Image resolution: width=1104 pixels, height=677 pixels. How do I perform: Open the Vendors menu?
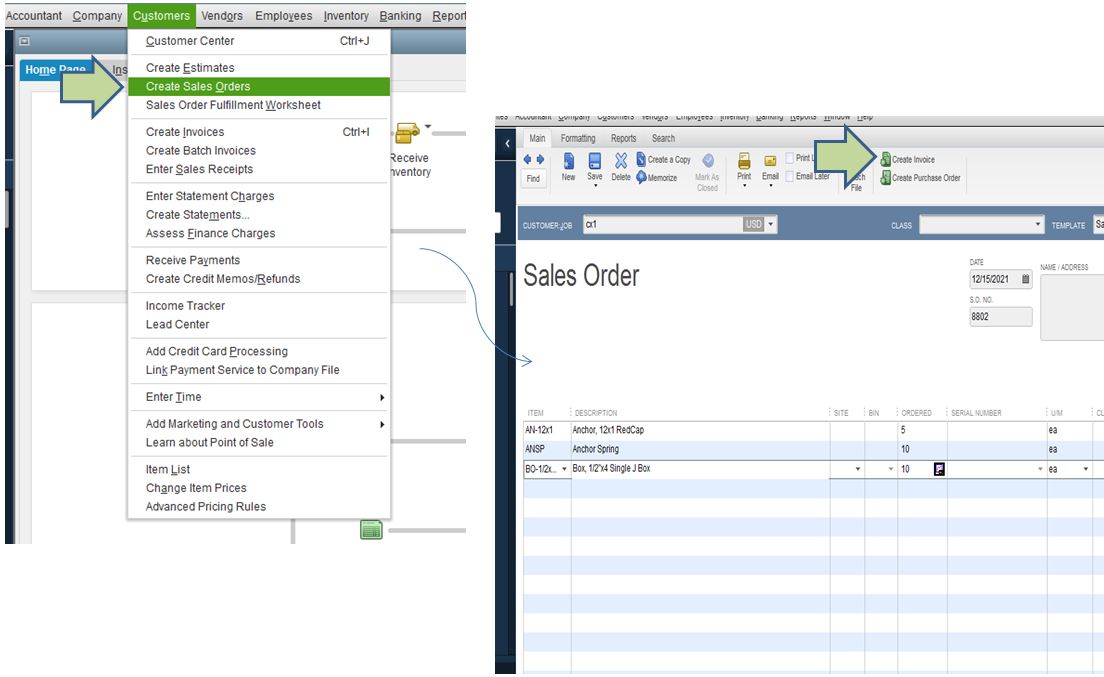pos(222,15)
